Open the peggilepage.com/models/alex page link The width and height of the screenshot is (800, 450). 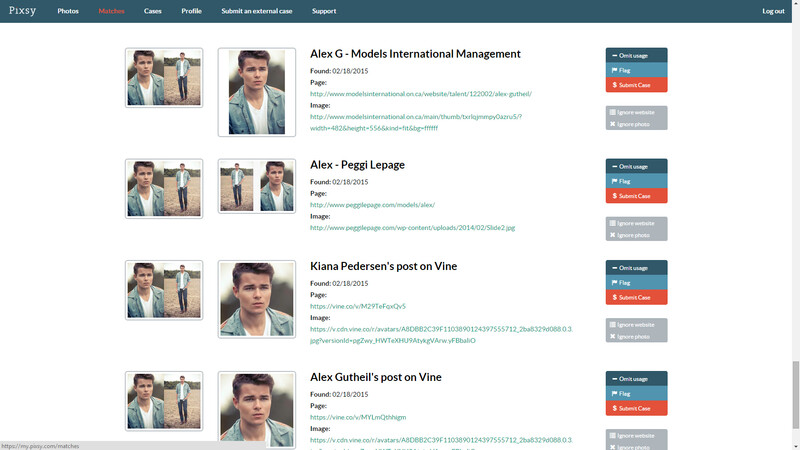372,205
